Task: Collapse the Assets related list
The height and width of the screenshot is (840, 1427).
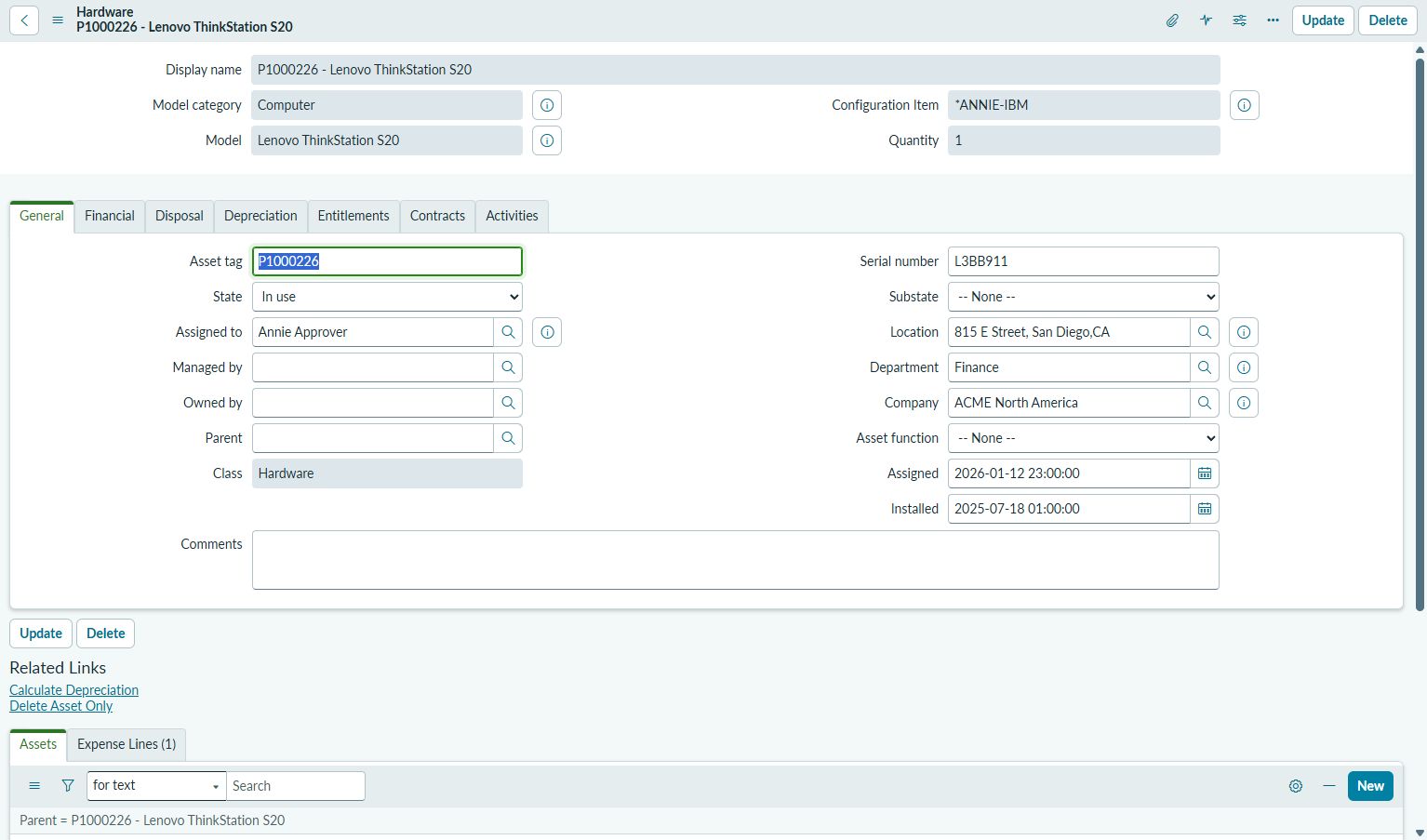Action: [1329, 786]
